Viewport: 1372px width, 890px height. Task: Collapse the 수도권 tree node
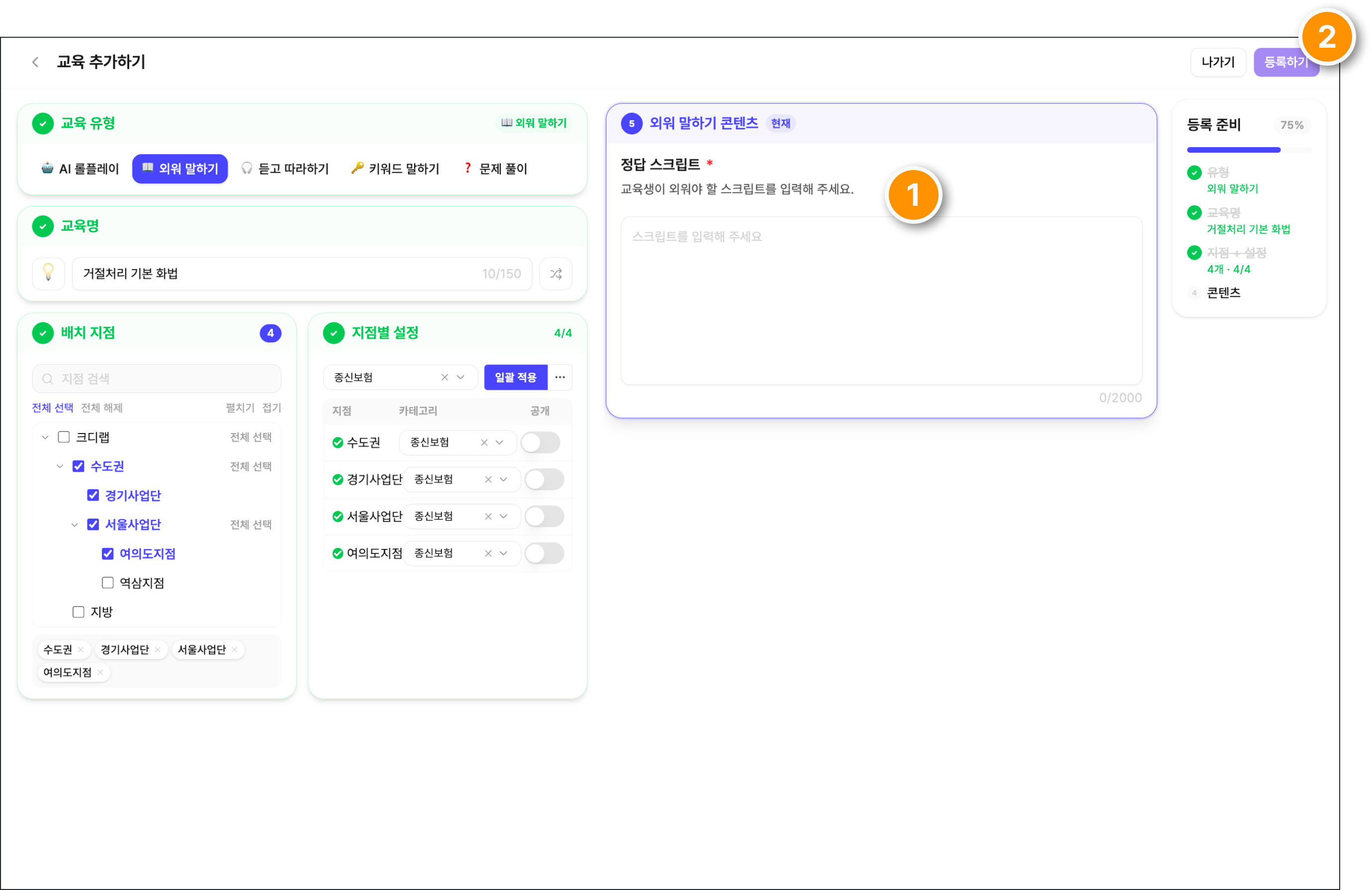coord(59,466)
